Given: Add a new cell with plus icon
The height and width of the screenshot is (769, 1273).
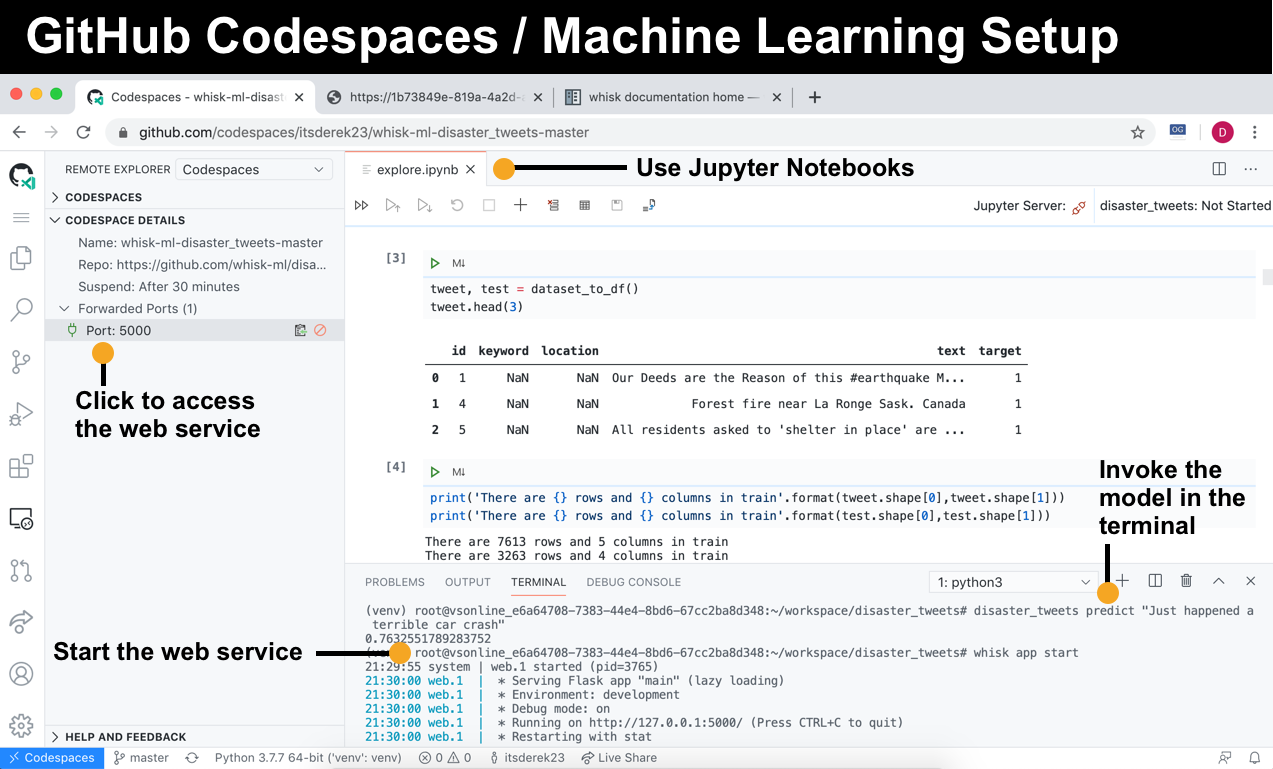Looking at the screenshot, I should (x=520, y=205).
